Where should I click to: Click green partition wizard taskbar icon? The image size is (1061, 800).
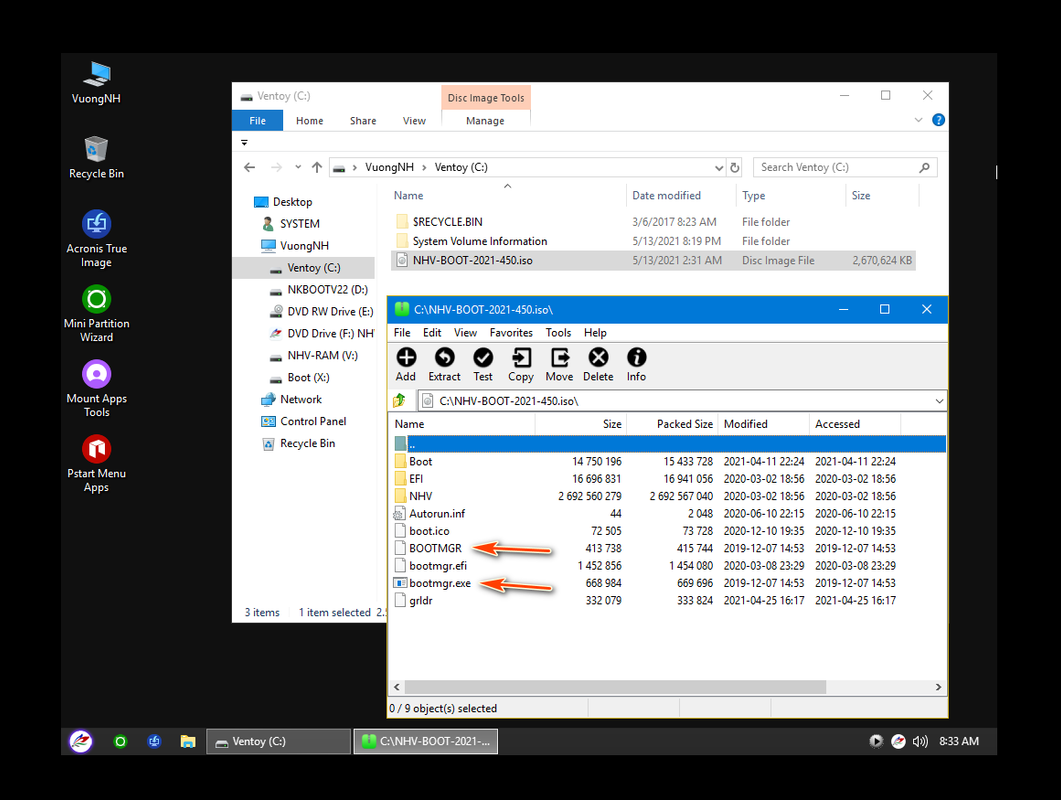120,741
